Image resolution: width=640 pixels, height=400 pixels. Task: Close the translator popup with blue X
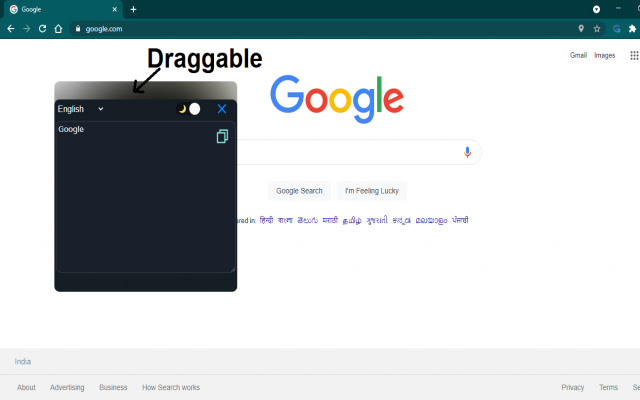point(222,109)
